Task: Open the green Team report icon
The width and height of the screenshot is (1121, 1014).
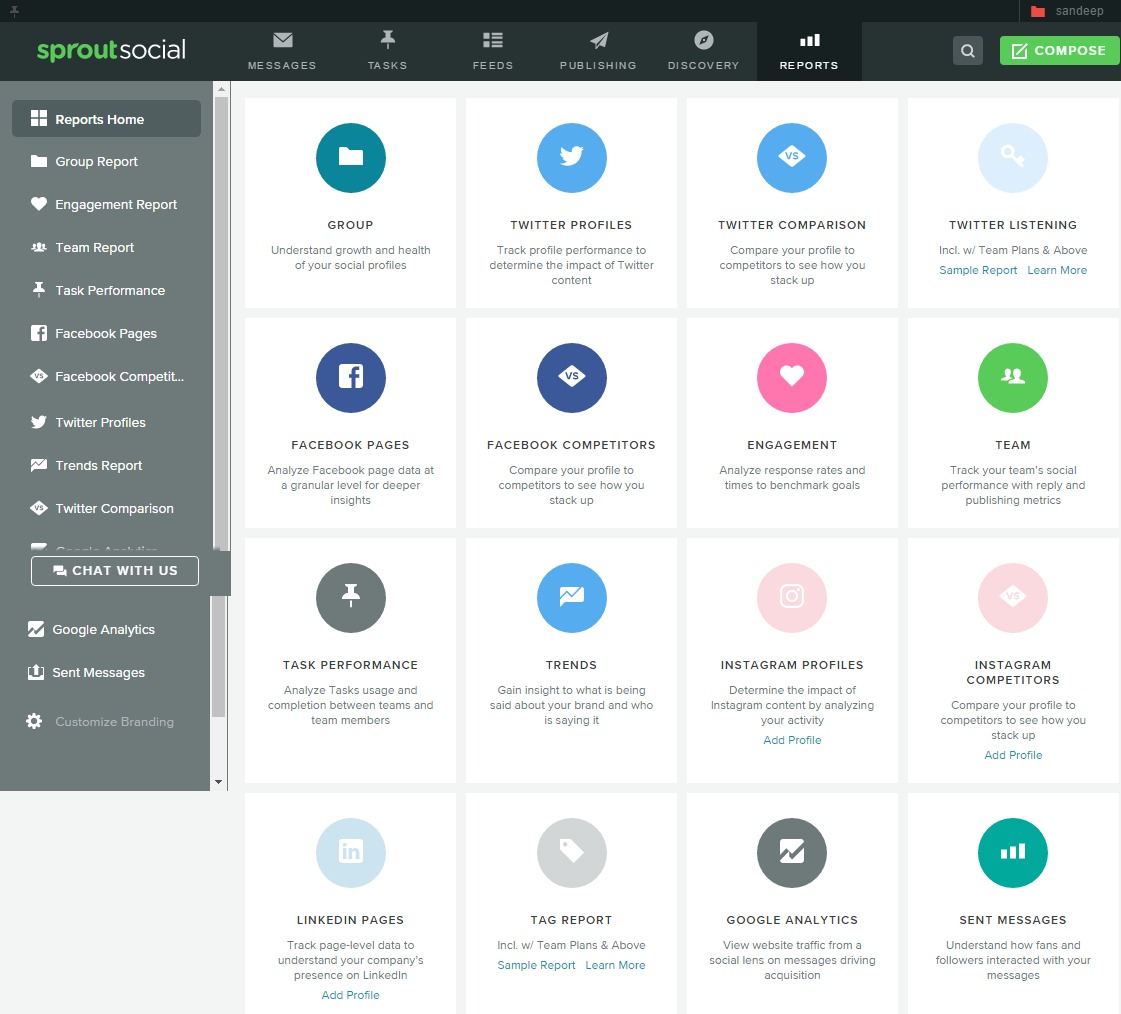Action: [1012, 377]
